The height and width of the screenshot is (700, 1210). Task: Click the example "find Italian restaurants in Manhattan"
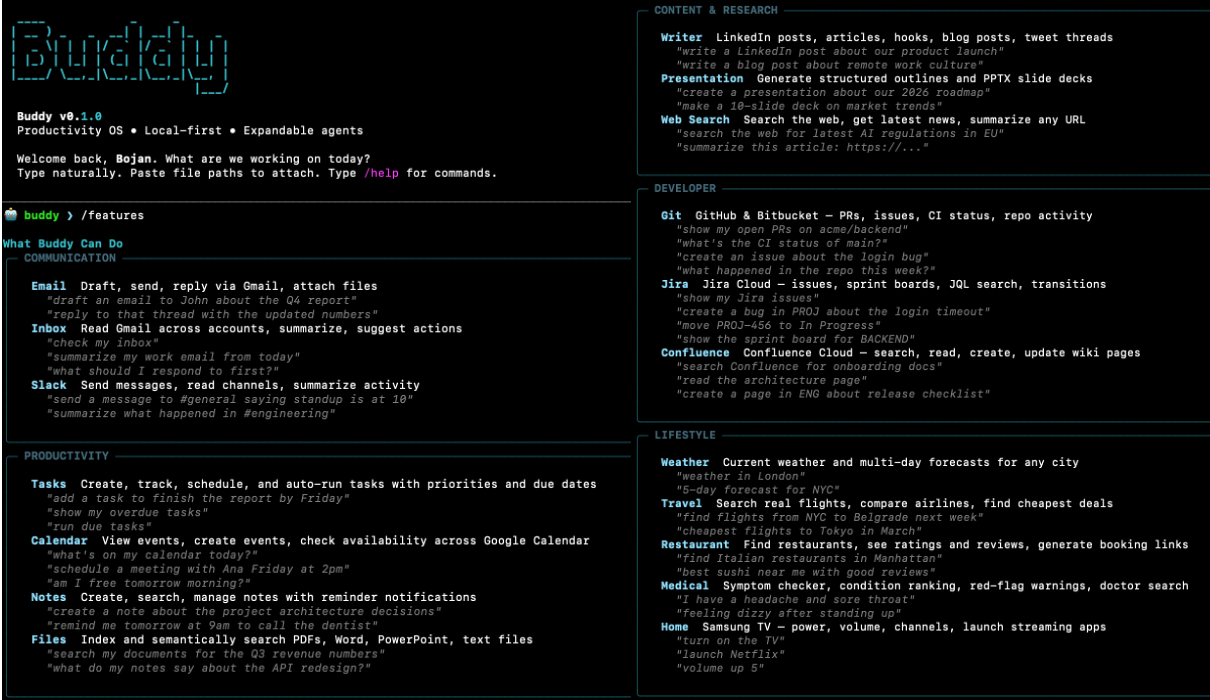pos(810,558)
